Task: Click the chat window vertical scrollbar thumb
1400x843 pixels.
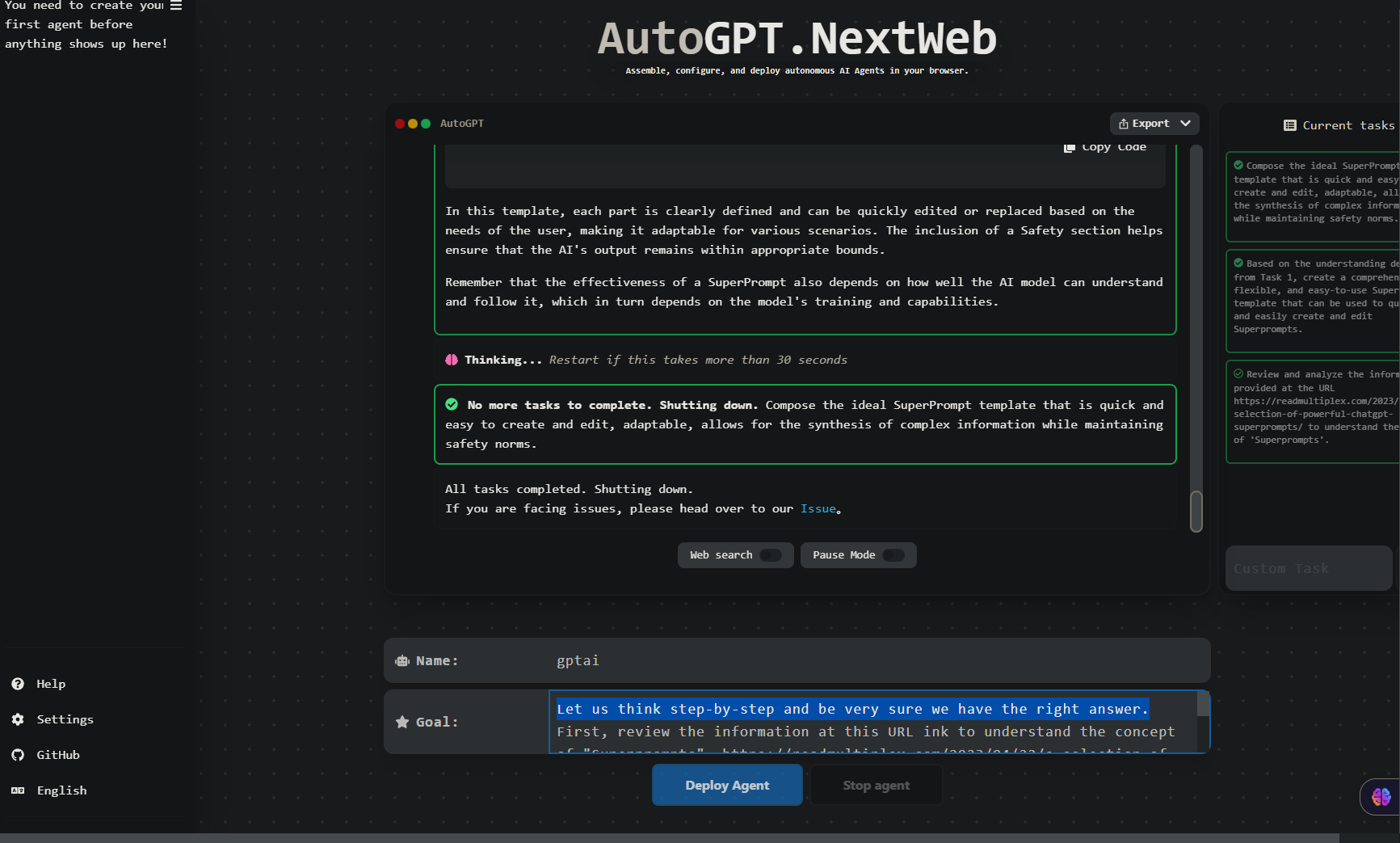Action: point(1196,511)
